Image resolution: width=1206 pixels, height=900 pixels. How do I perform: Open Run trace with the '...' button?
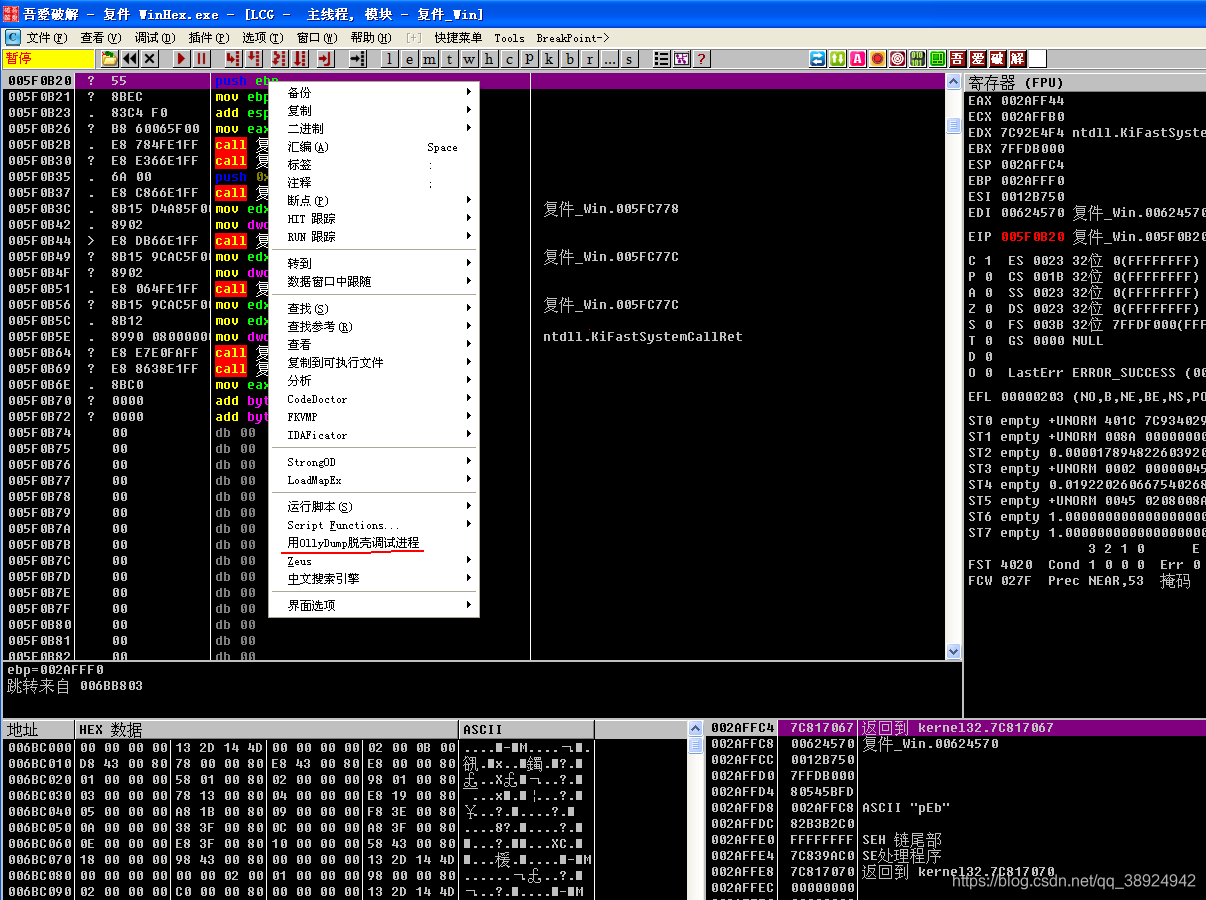coord(610,59)
